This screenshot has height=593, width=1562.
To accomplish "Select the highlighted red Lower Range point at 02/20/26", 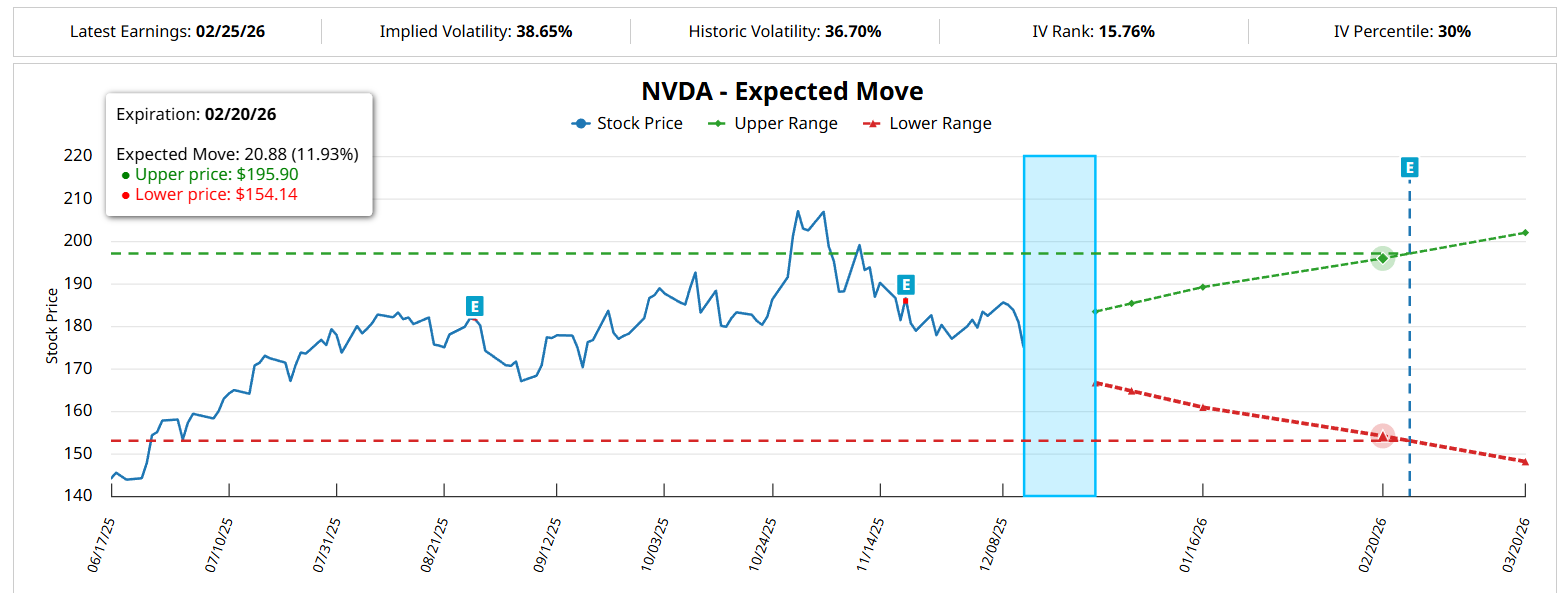I will tap(1382, 436).
